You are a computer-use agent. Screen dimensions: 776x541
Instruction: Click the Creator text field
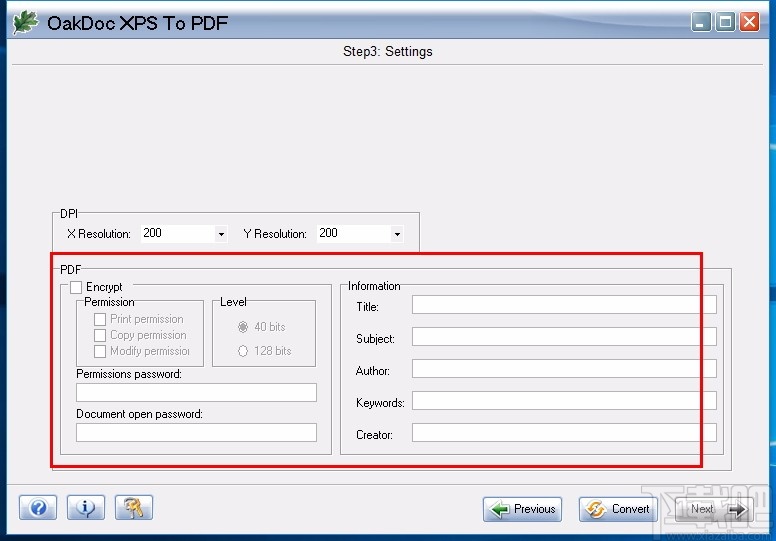[x=564, y=433]
